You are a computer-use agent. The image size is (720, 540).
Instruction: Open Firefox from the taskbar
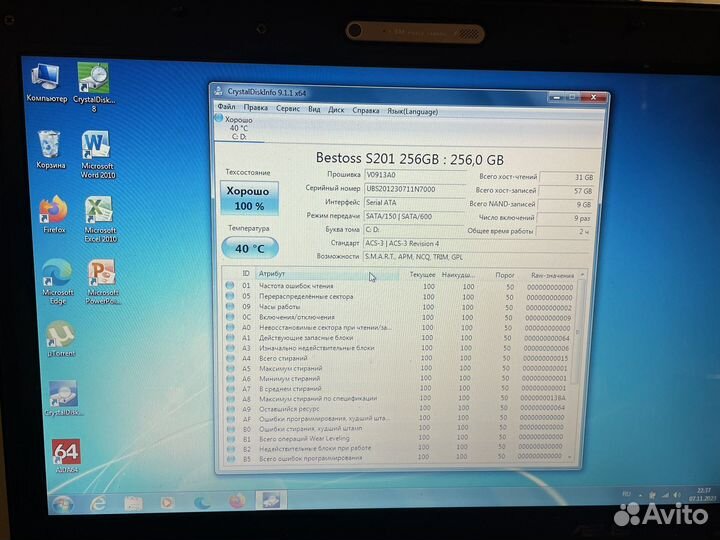[237, 501]
